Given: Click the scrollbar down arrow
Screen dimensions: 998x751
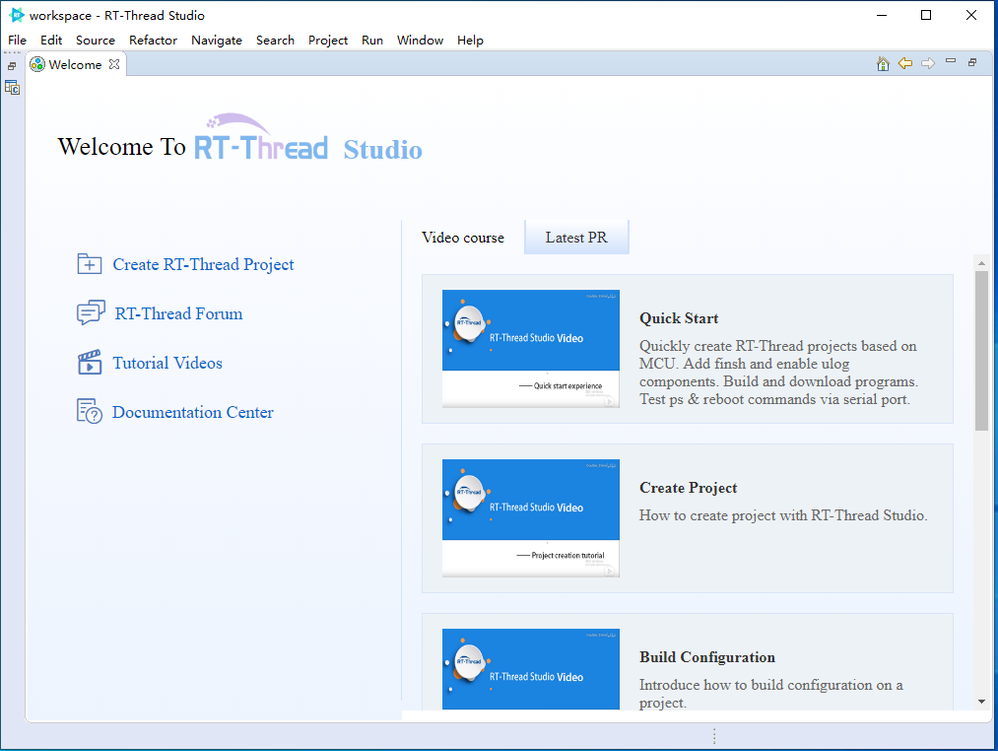Looking at the screenshot, I should click(981, 701).
